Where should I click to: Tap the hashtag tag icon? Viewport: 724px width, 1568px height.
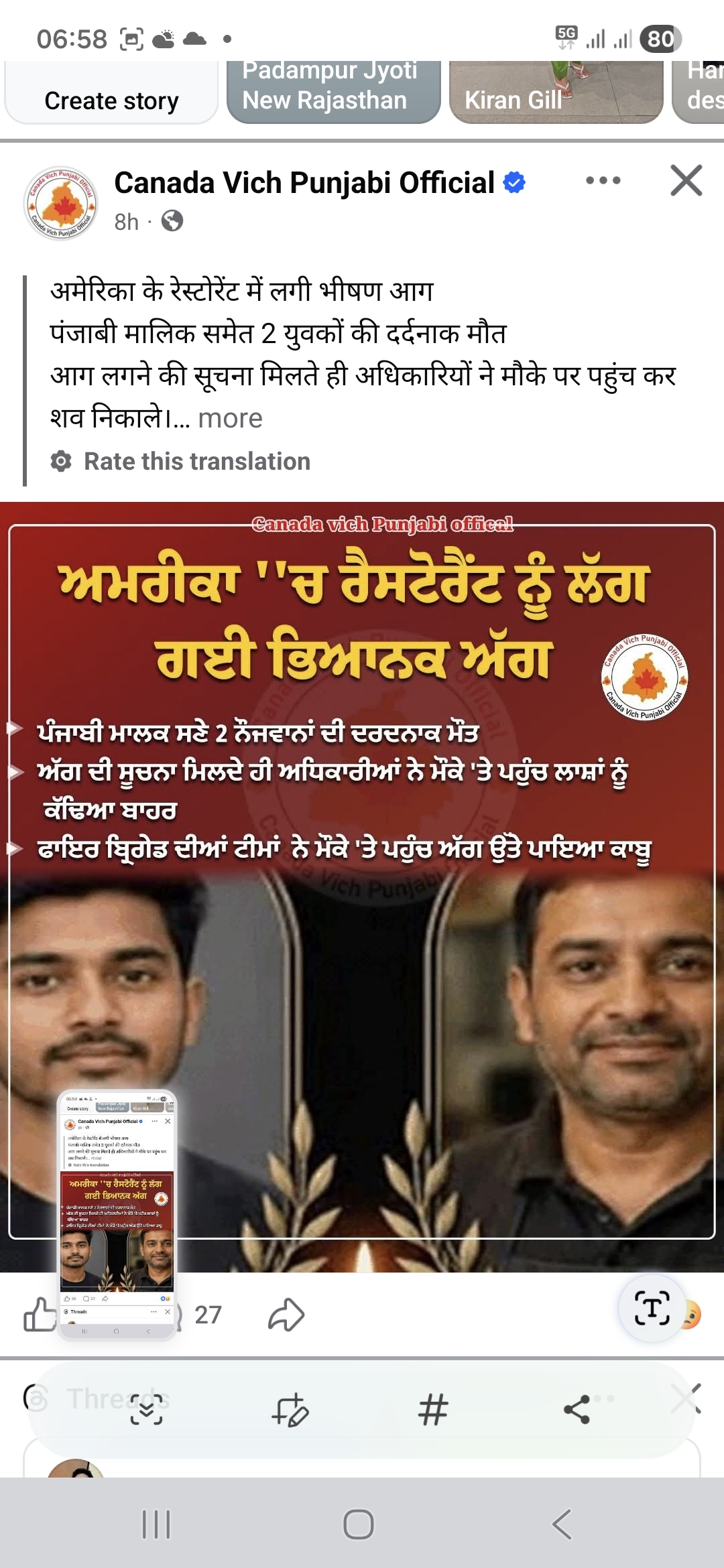pyautogui.click(x=433, y=1409)
